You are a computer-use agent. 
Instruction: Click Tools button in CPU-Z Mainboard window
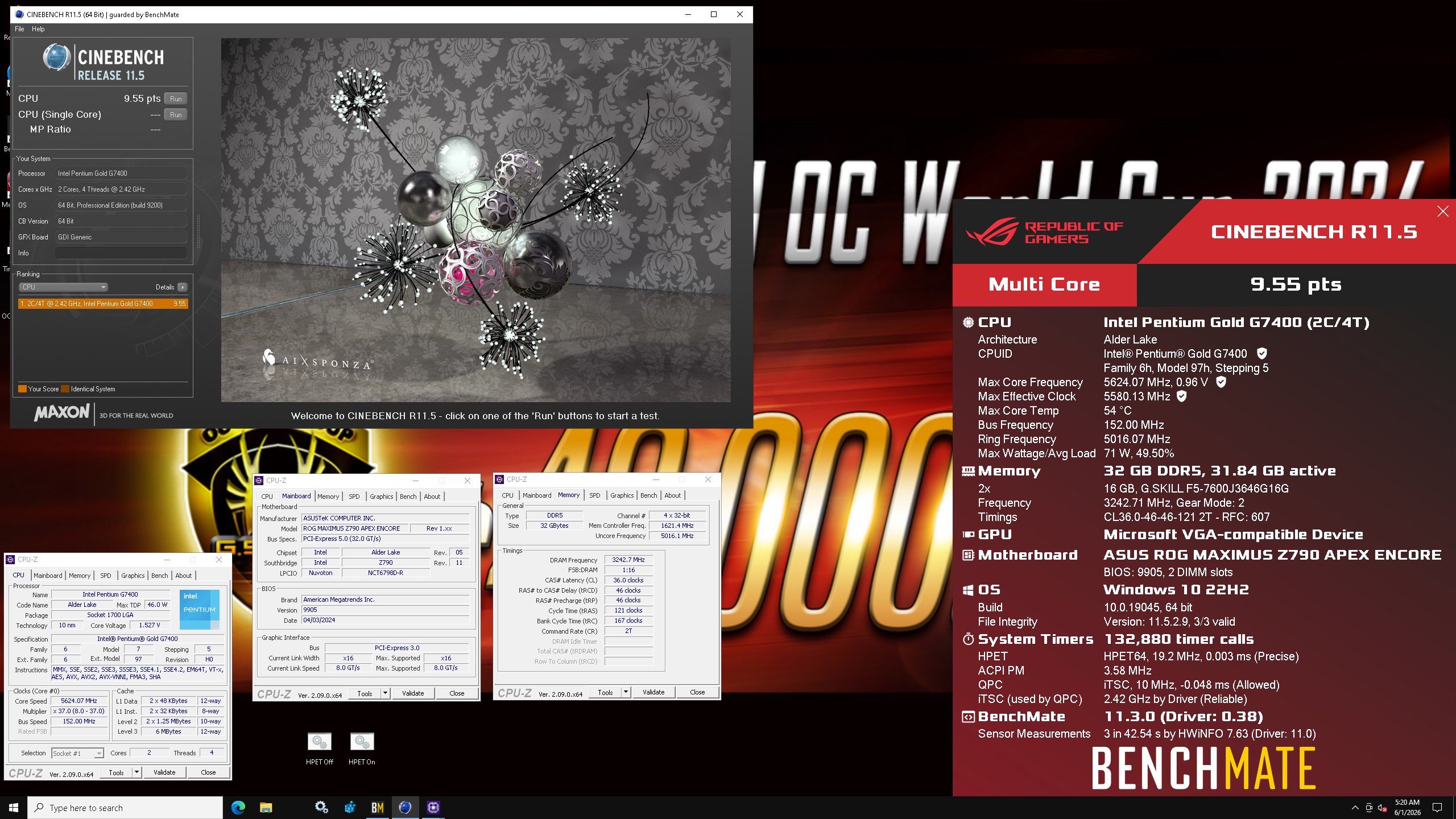tap(365, 693)
